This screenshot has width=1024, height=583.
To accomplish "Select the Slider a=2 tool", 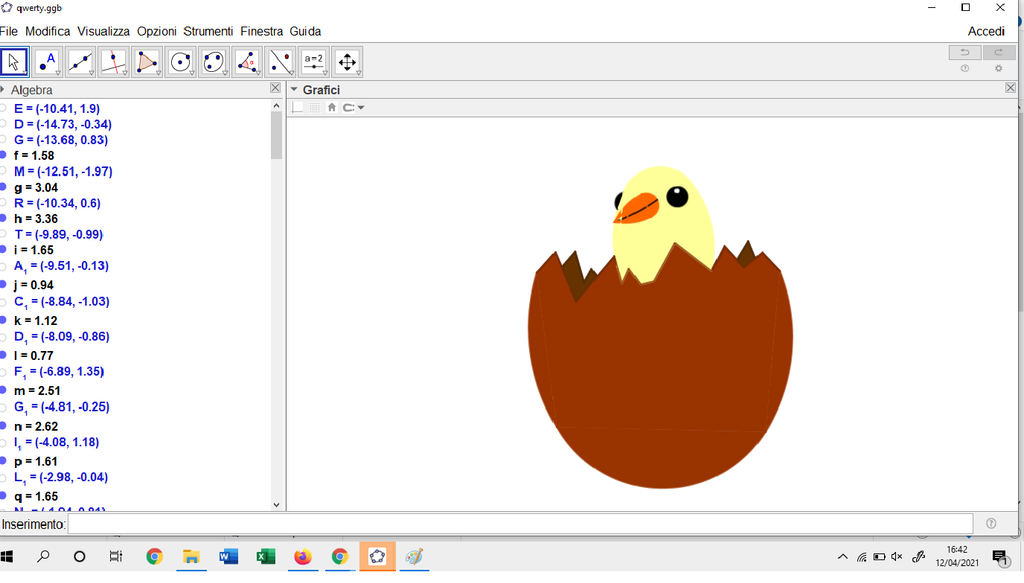I will [x=313, y=62].
